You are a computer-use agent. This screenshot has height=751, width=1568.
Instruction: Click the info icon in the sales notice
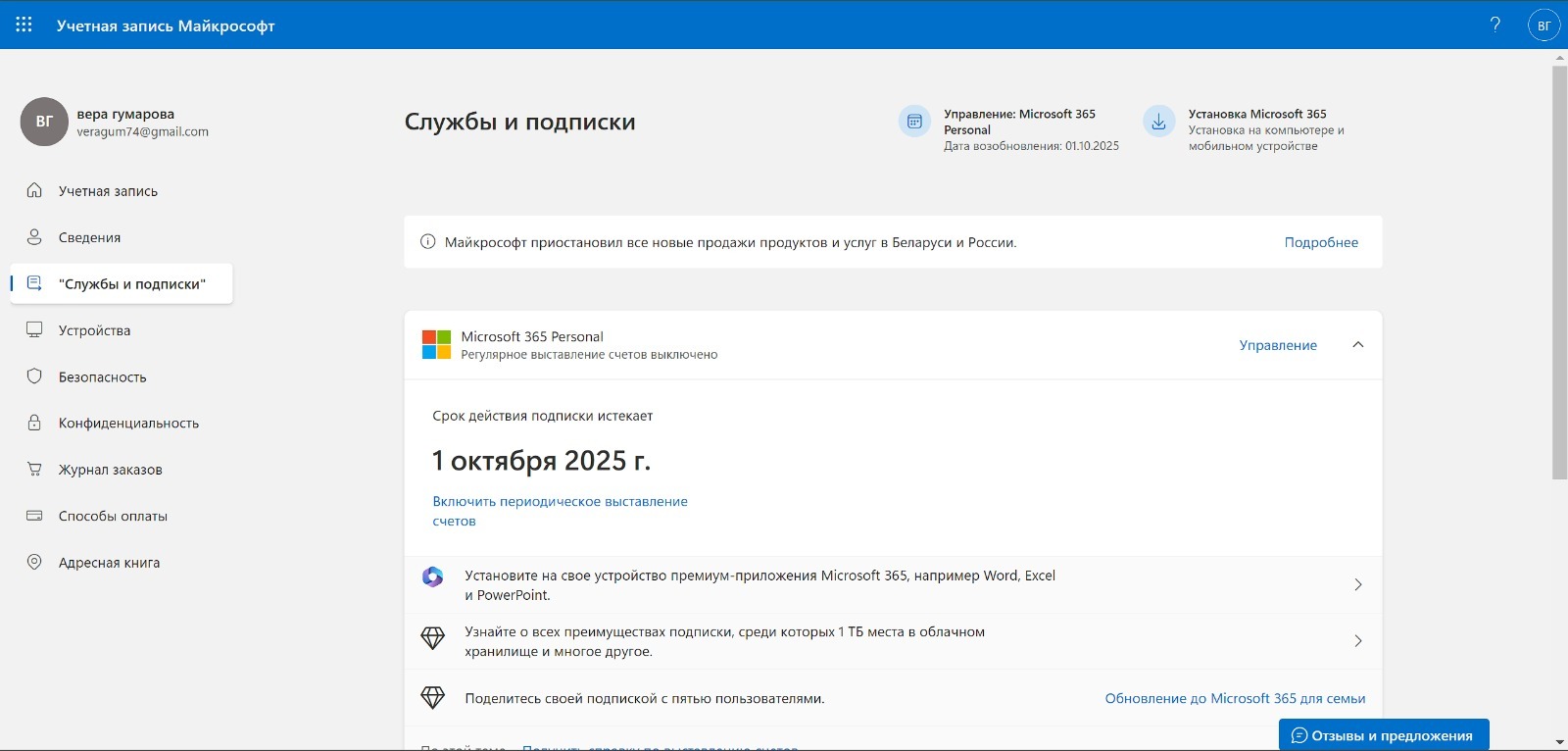pyautogui.click(x=427, y=242)
